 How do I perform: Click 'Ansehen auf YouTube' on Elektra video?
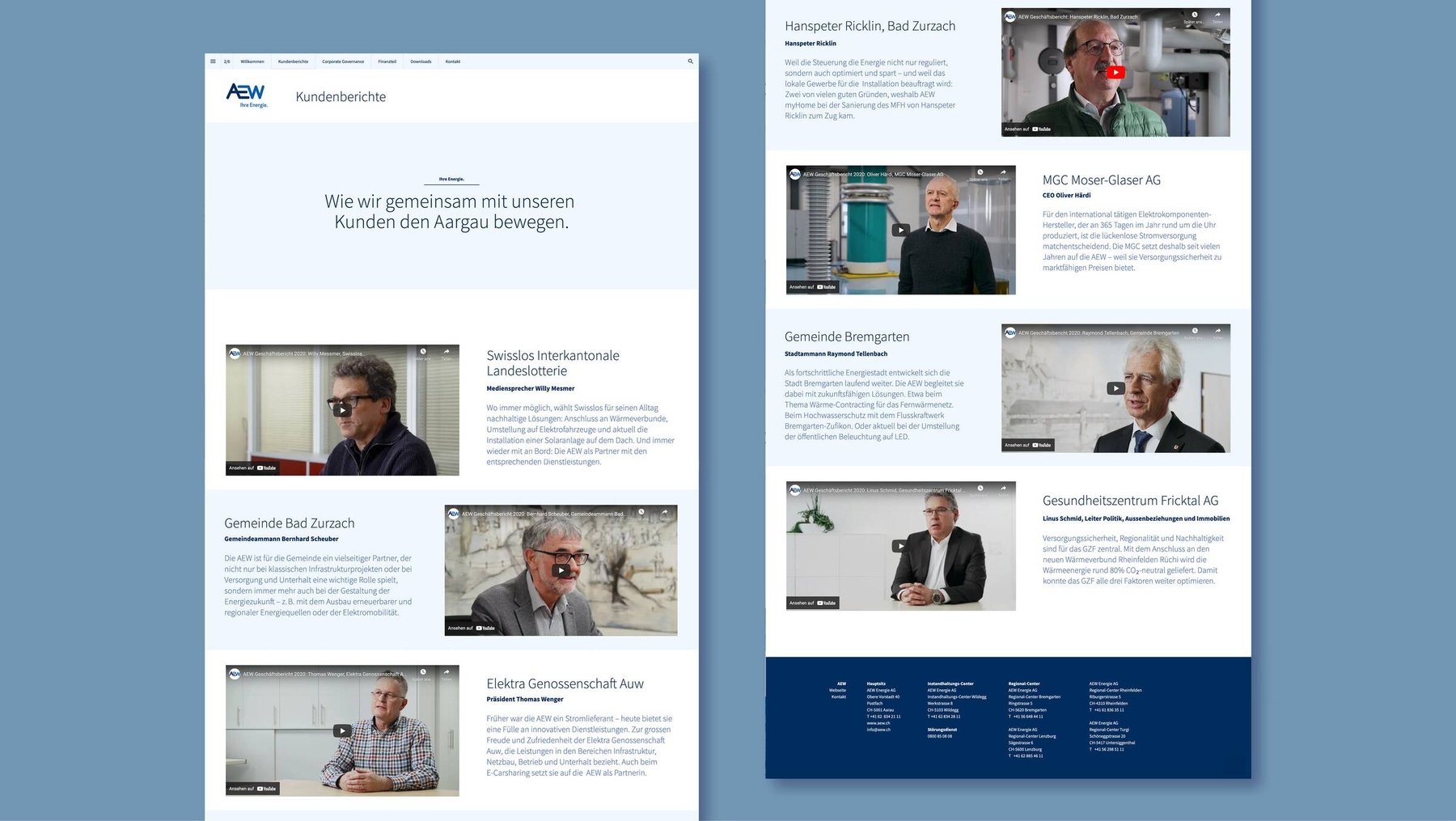pos(252,788)
